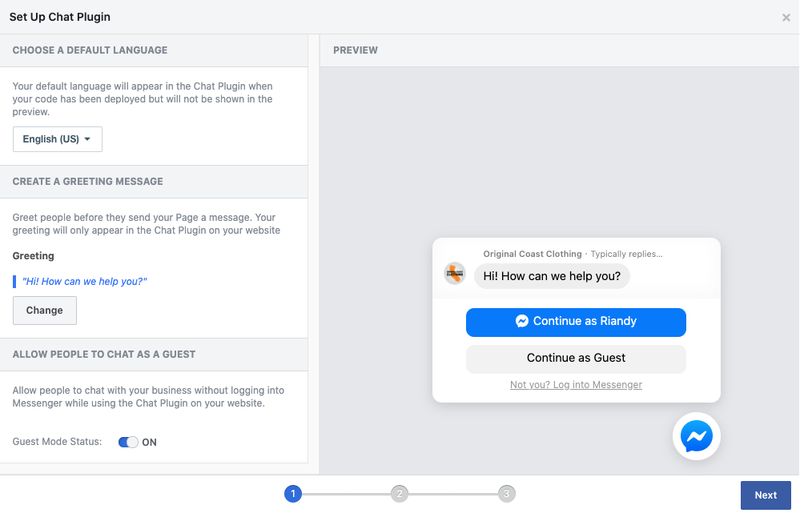Click the preview chat bubble message
Image resolution: width=800 pixels, height=517 pixels.
point(552,276)
